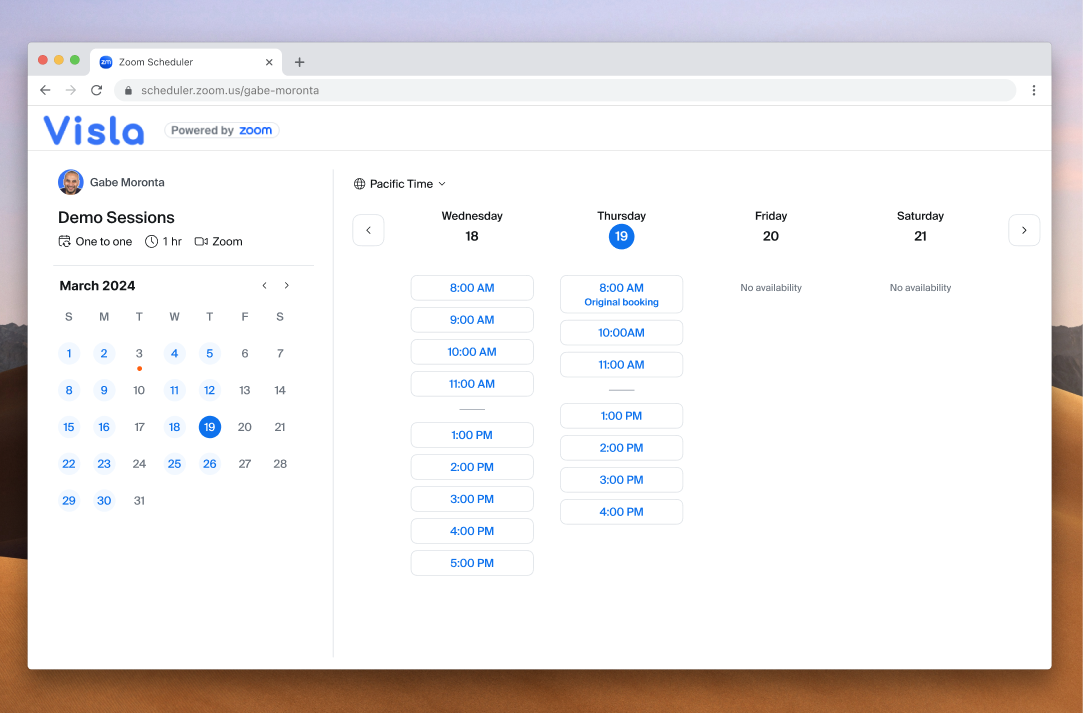Open a new browser tab
The width and height of the screenshot is (1083, 713).
pyautogui.click(x=299, y=62)
